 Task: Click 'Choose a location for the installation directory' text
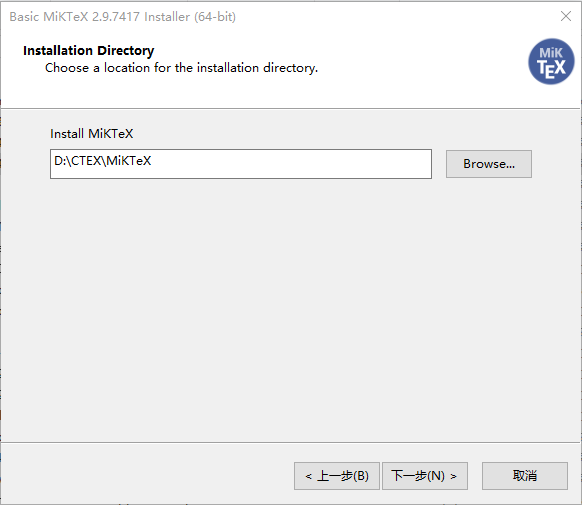pos(182,68)
